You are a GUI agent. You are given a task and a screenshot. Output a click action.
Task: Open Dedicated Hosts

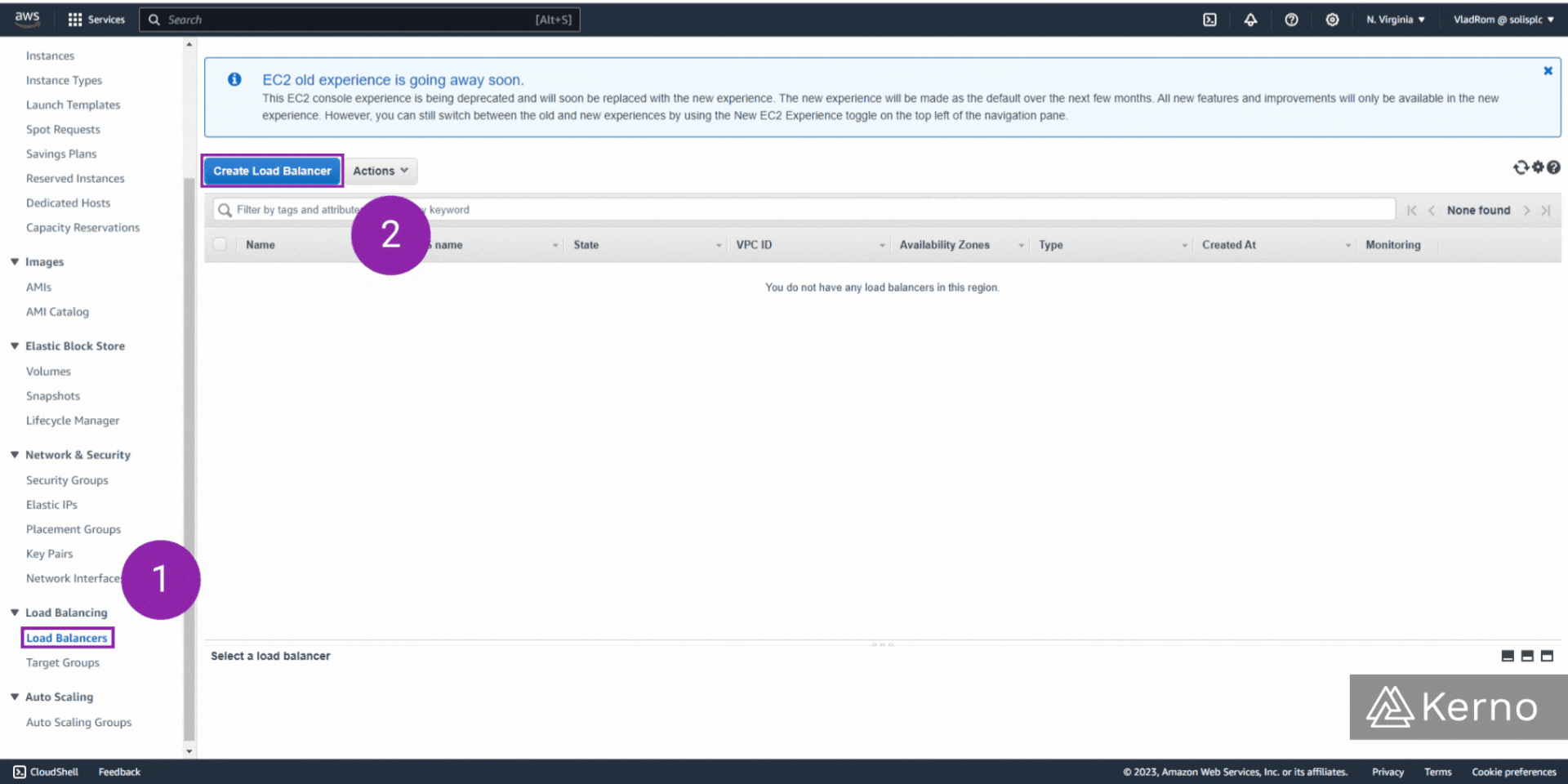click(x=68, y=203)
